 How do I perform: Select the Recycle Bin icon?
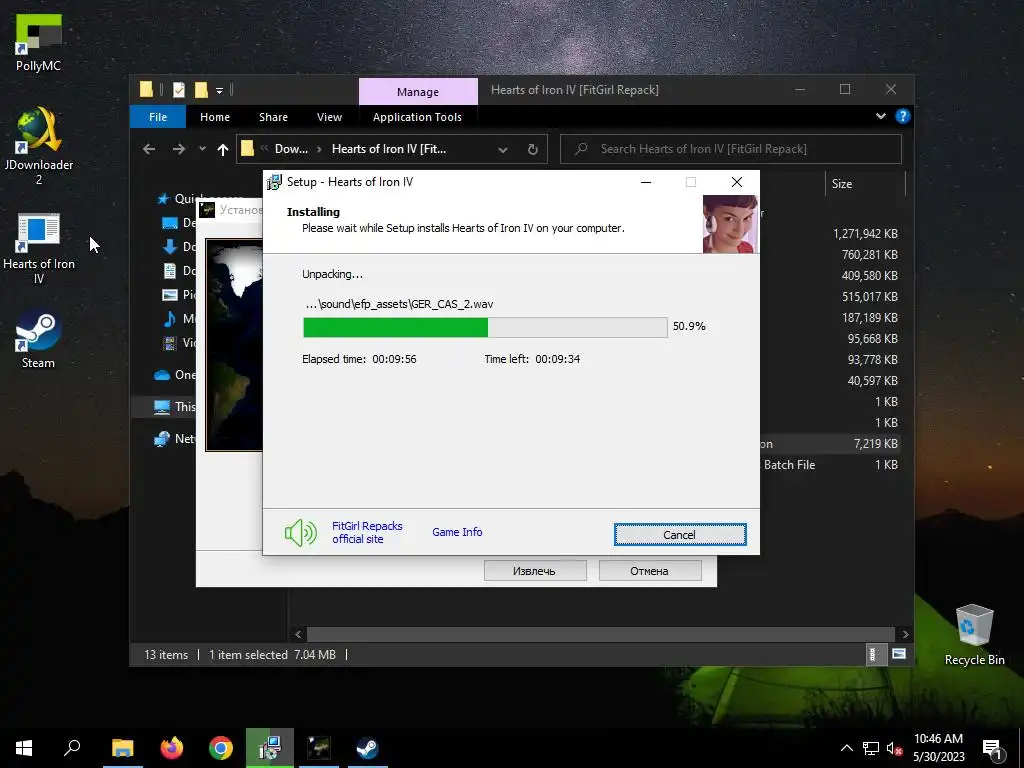click(974, 635)
